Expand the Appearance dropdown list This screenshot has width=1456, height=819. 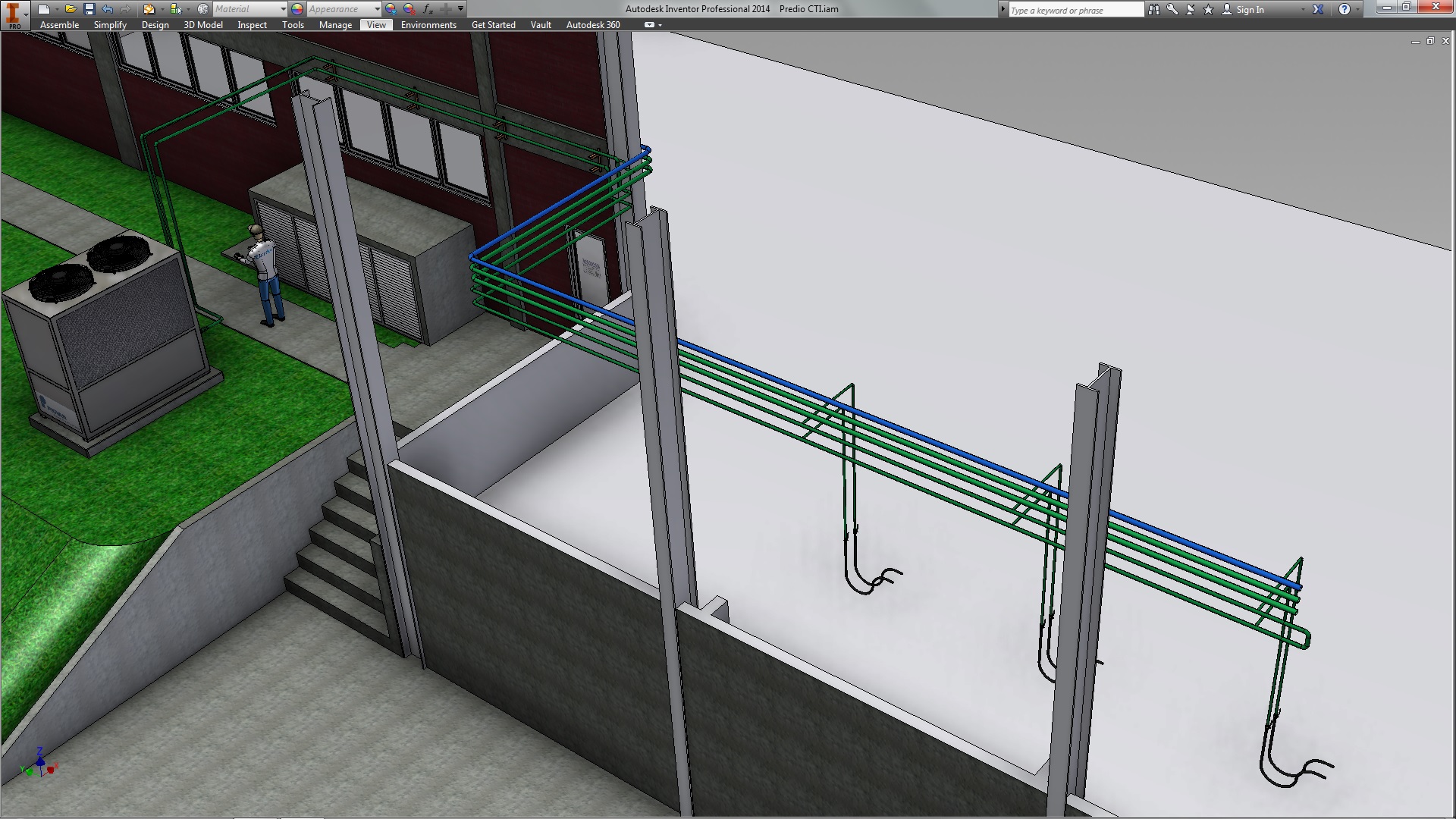[377, 9]
